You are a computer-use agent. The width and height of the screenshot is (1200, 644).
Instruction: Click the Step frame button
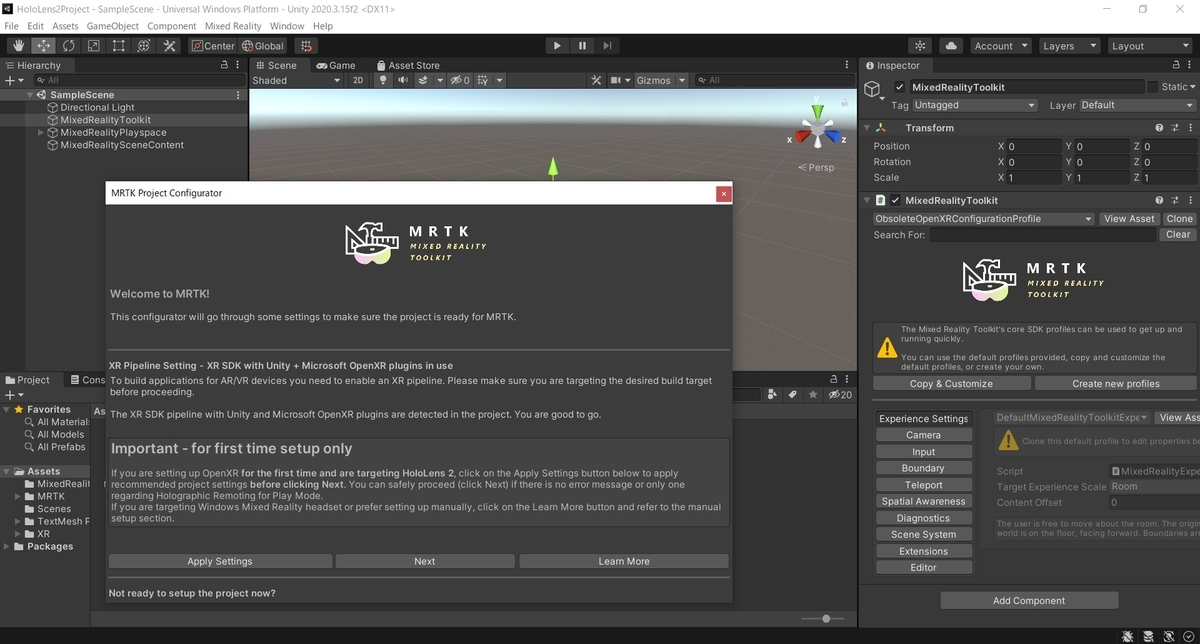coord(607,46)
